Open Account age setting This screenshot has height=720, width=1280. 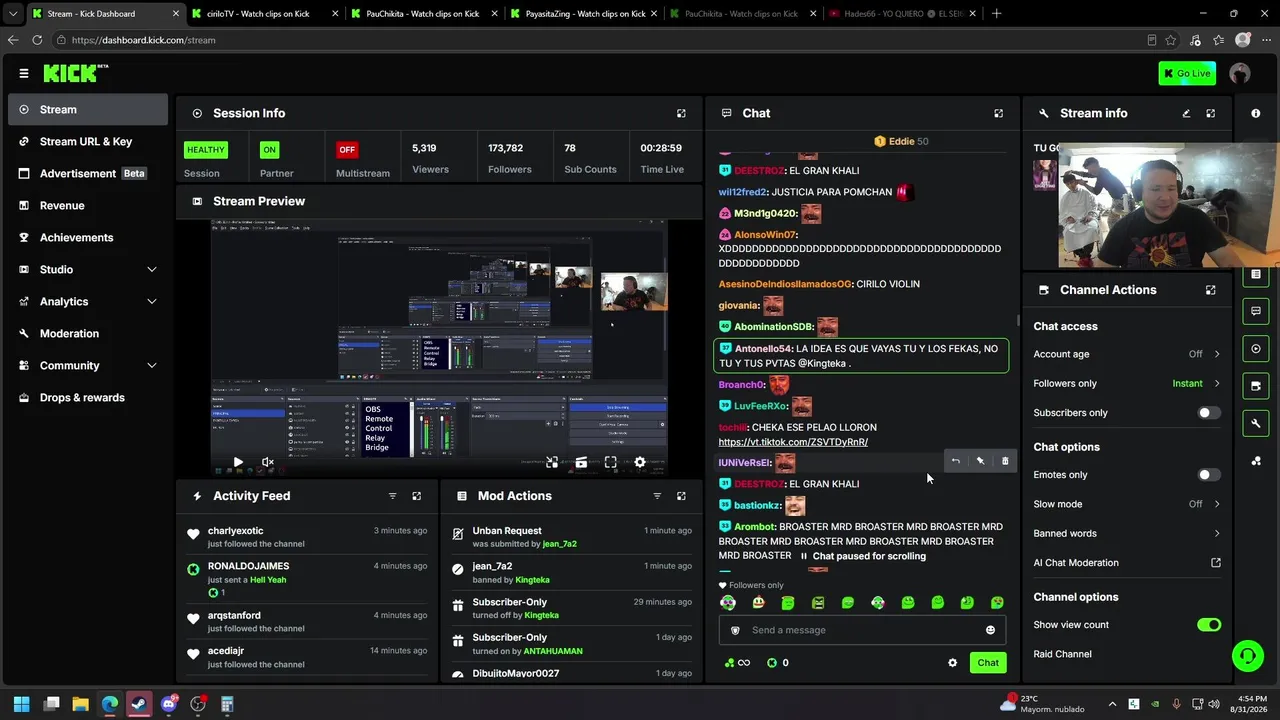1127,354
